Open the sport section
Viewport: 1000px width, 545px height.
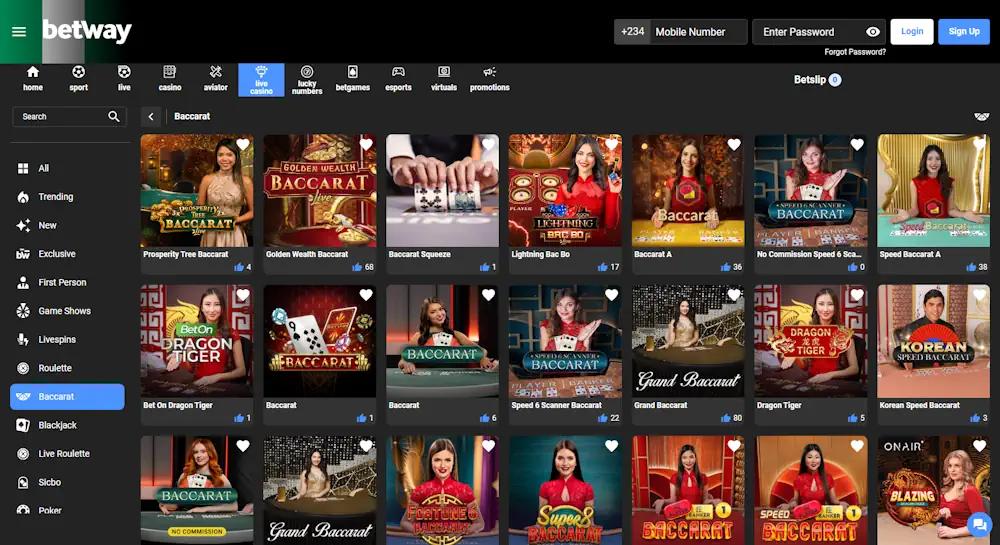(78, 79)
